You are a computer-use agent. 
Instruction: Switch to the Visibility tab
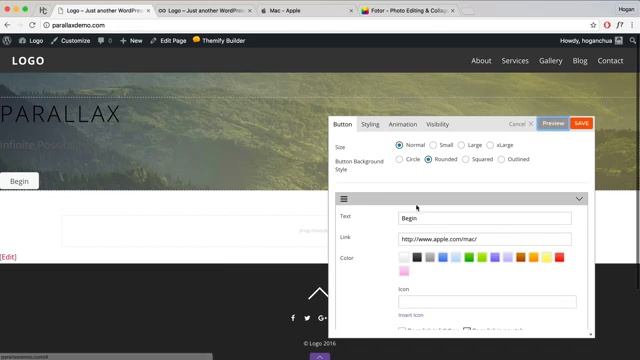pos(438,124)
